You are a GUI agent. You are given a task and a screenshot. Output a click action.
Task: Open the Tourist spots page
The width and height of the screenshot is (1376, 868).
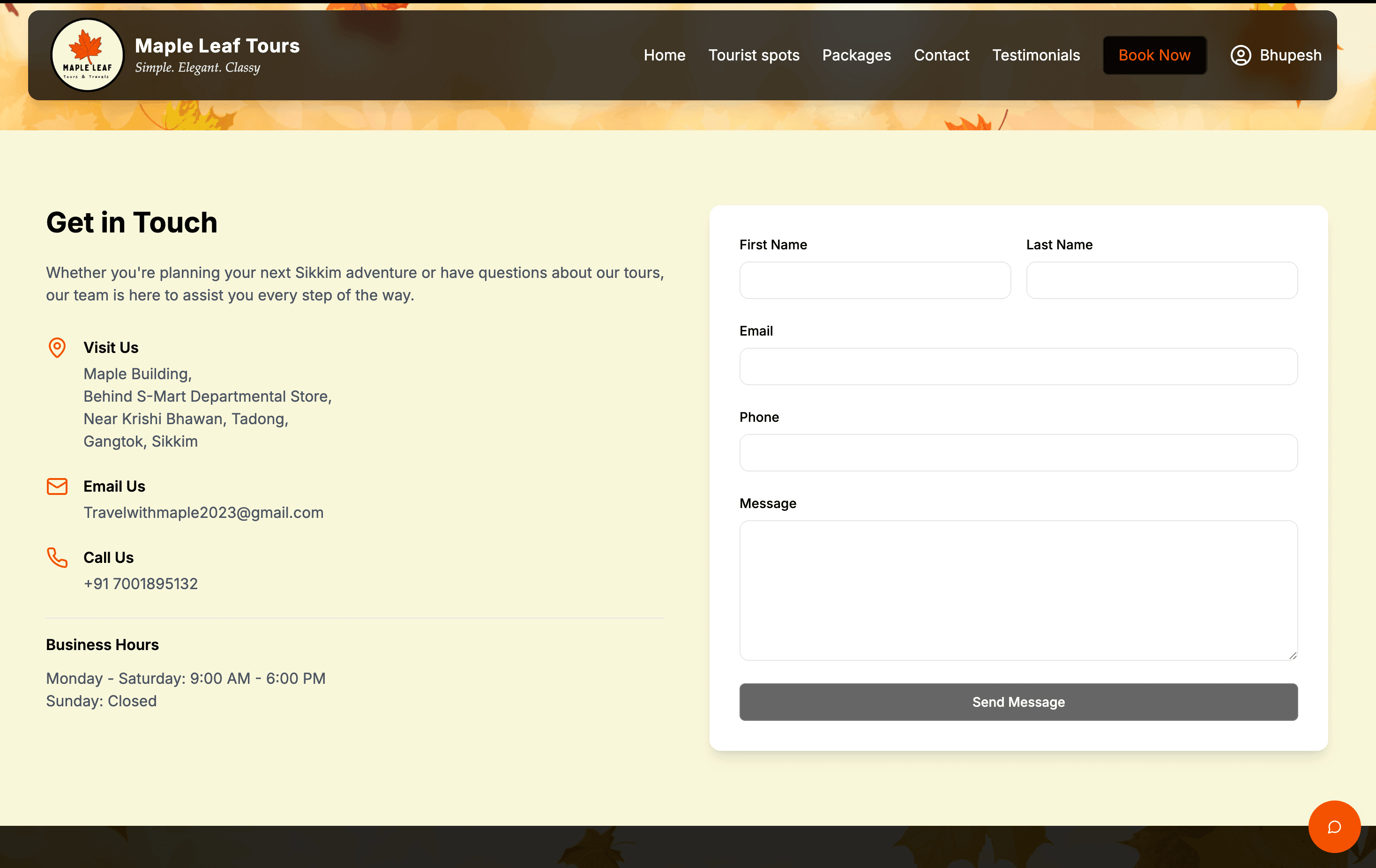(754, 55)
